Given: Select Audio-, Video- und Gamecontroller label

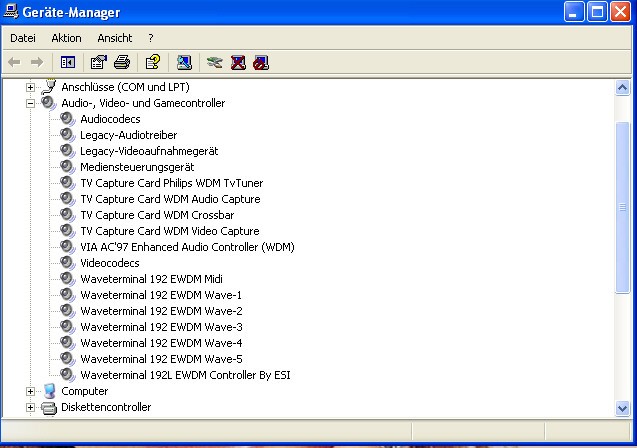Looking at the screenshot, I should click(x=143, y=103).
